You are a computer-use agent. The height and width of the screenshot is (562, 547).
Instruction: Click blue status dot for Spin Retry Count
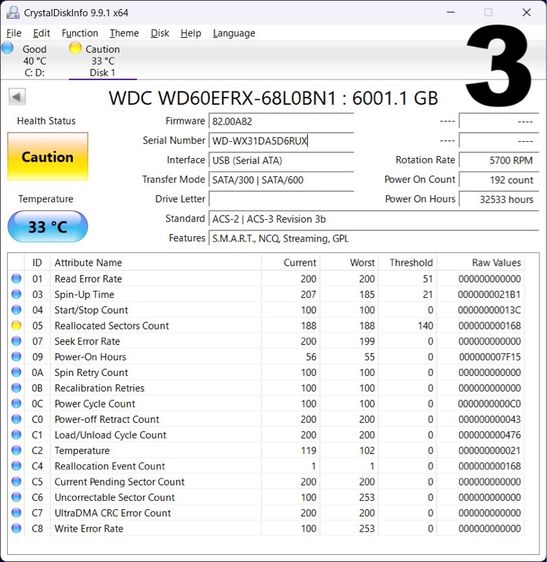[x=16, y=372]
